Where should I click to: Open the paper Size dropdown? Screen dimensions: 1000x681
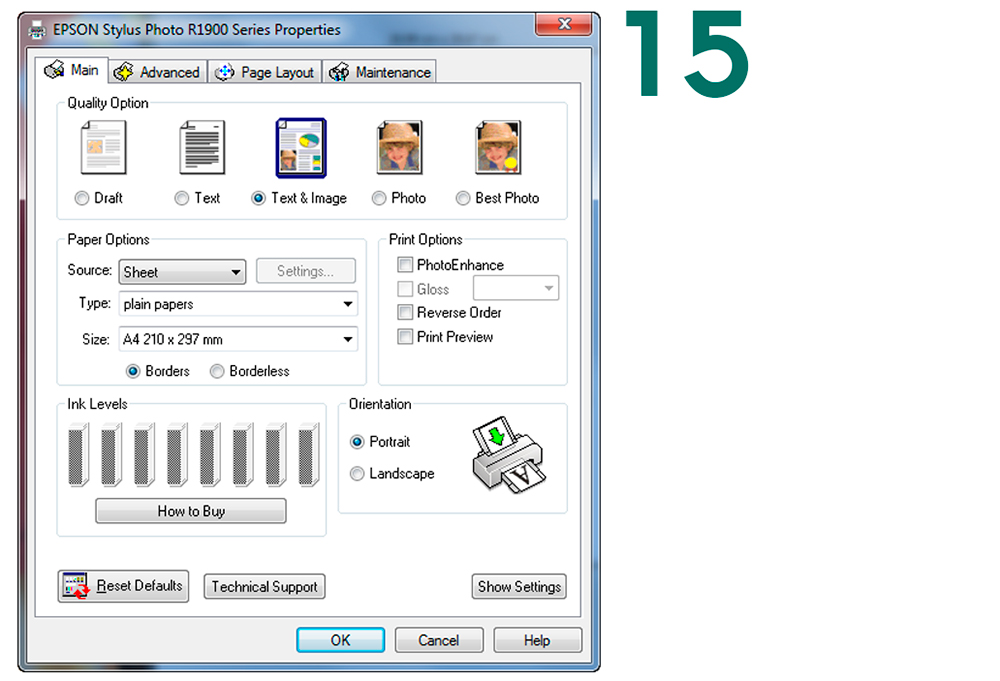[238, 340]
